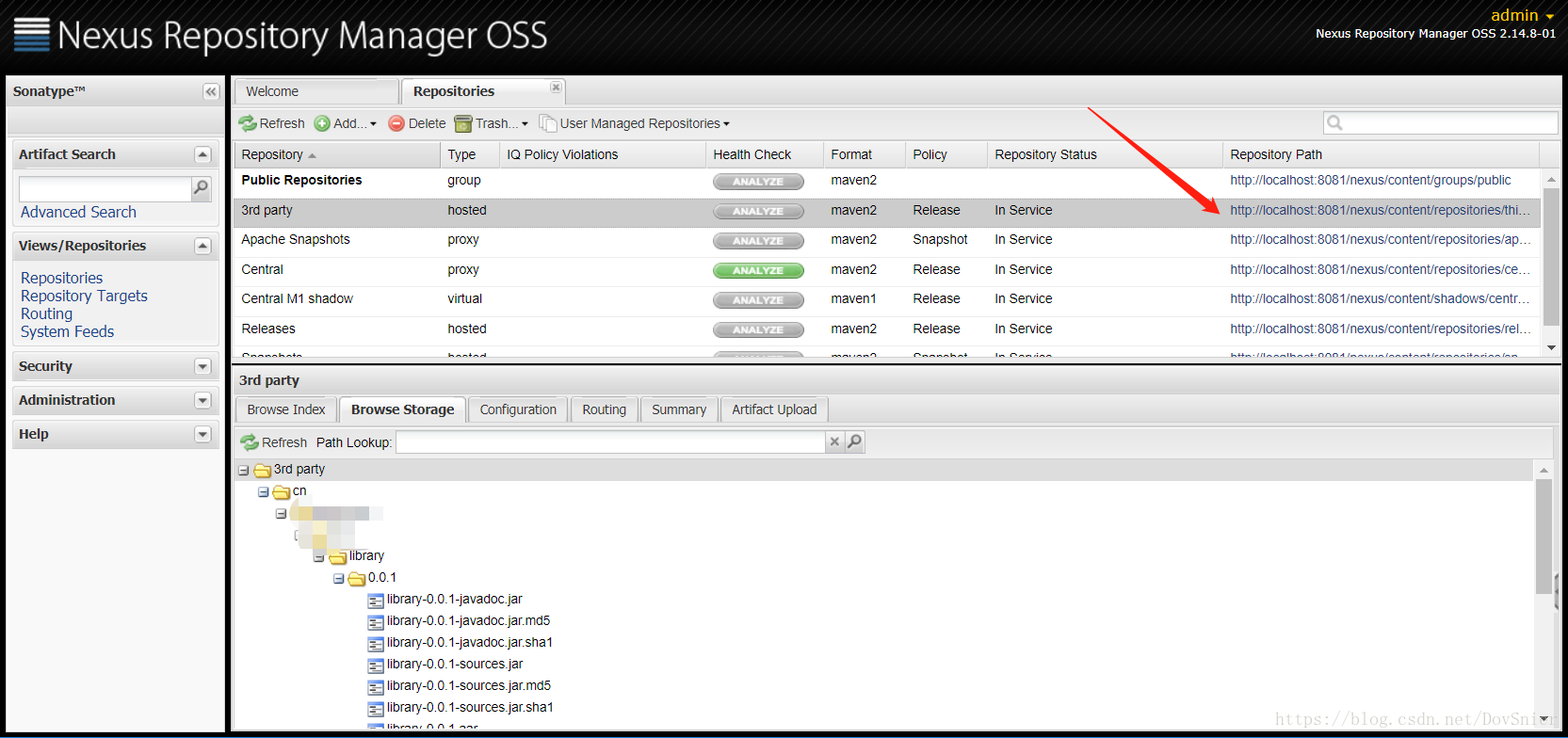The image size is (1568, 738).
Task: Open the Summary tab
Action: (678, 409)
